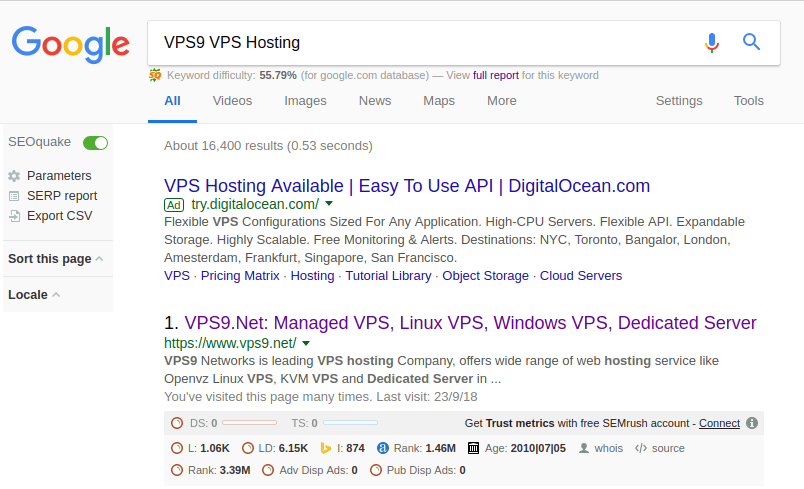The image size is (804, 489).
Task: Collapse the Locale section
Action: click(x=34, y=295)
